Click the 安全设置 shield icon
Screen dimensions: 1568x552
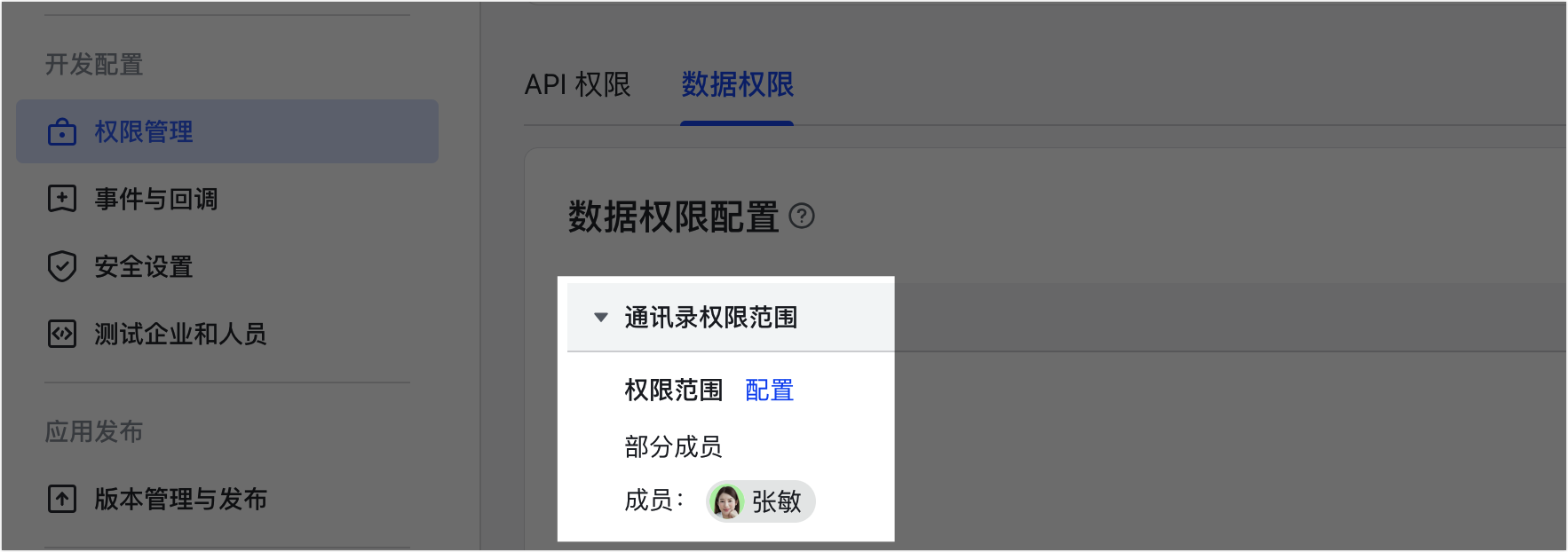[61, 266]
